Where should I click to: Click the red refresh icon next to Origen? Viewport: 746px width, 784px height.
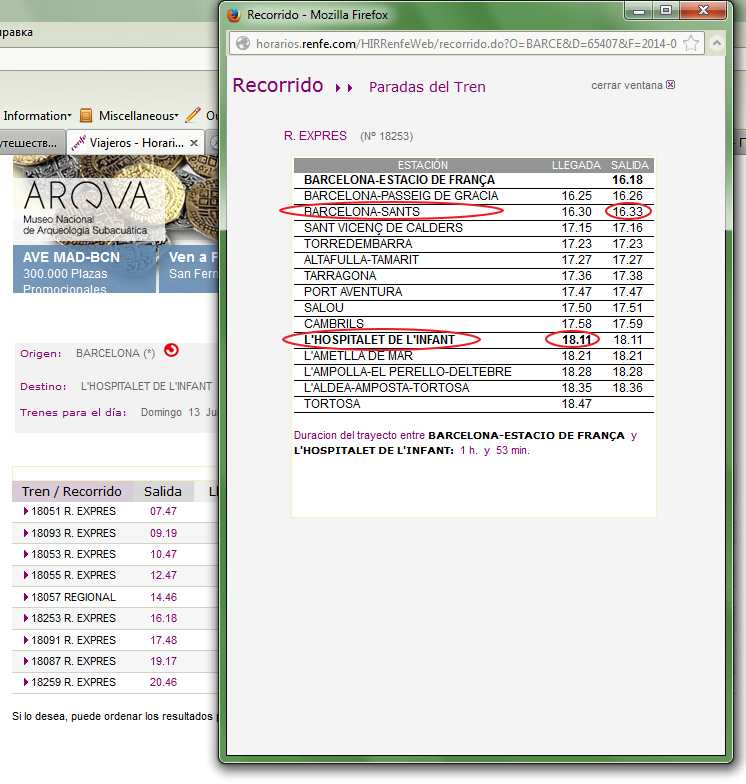172,350
